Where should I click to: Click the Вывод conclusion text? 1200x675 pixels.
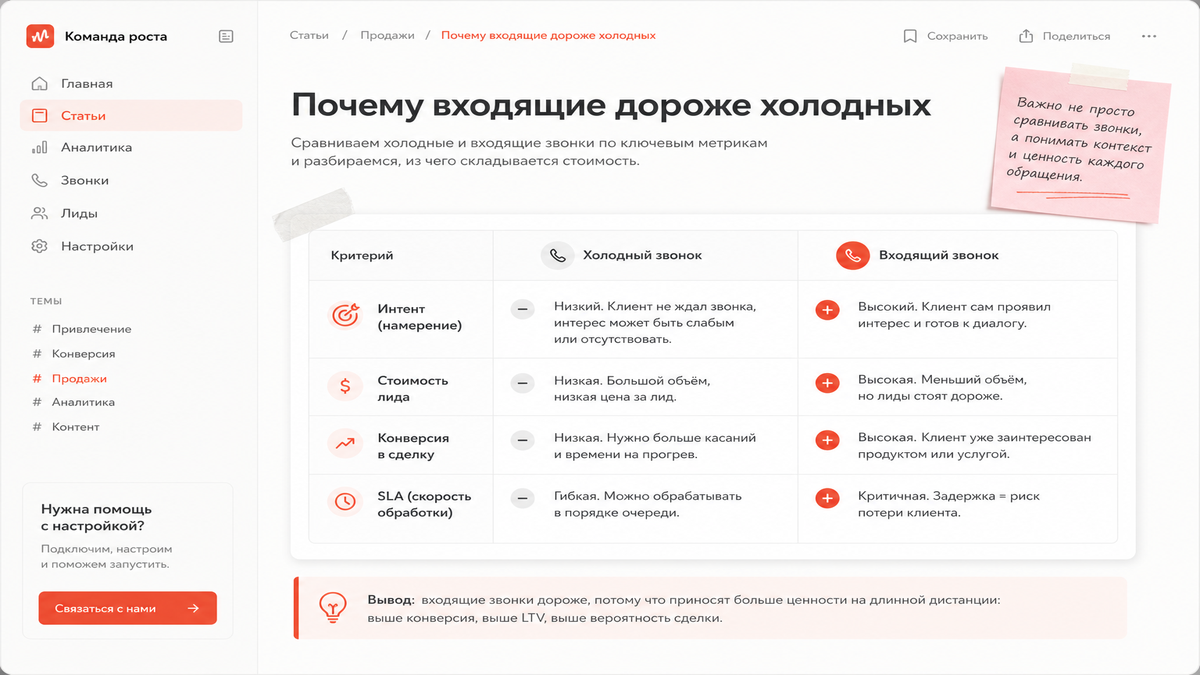(x=683, y=608)
